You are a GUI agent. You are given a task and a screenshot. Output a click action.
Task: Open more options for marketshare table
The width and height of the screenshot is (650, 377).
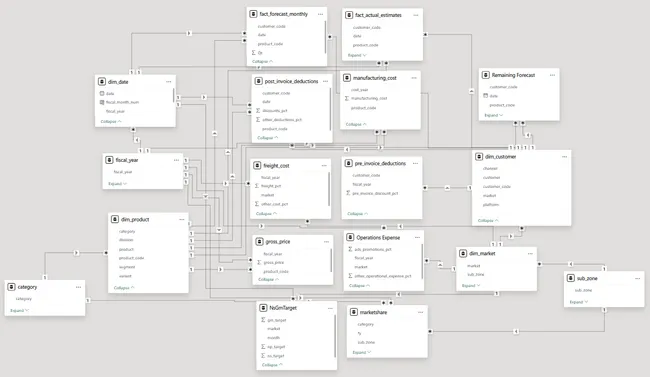(x=420, y=312)
